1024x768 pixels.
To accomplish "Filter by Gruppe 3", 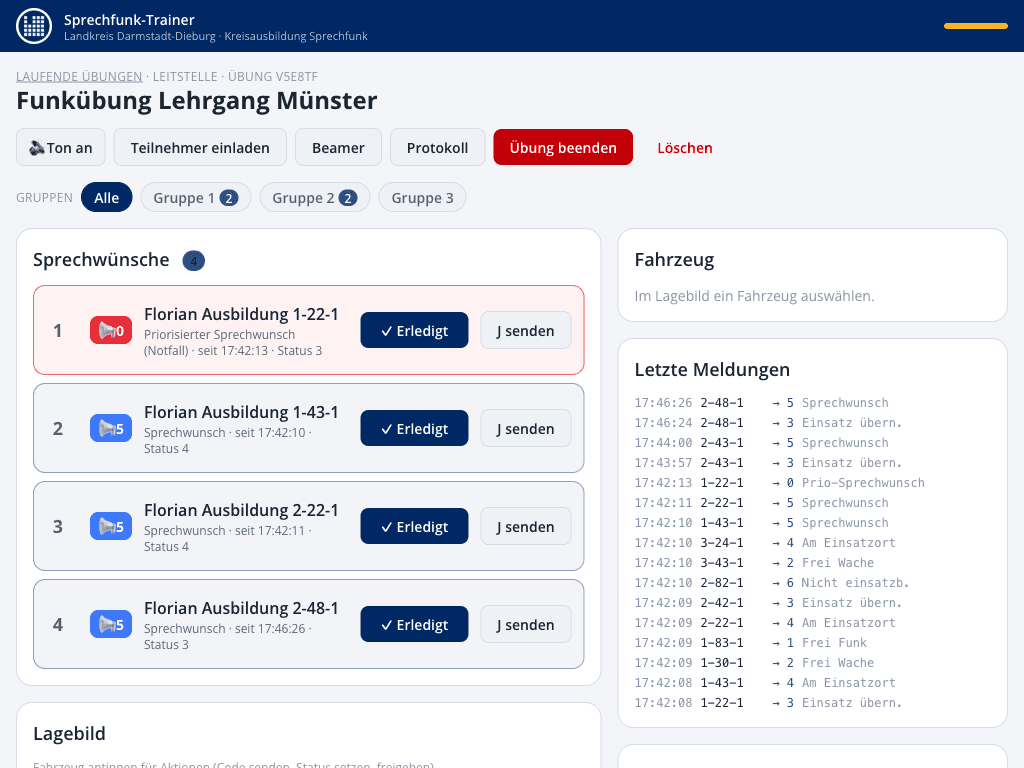I will 423,198.
